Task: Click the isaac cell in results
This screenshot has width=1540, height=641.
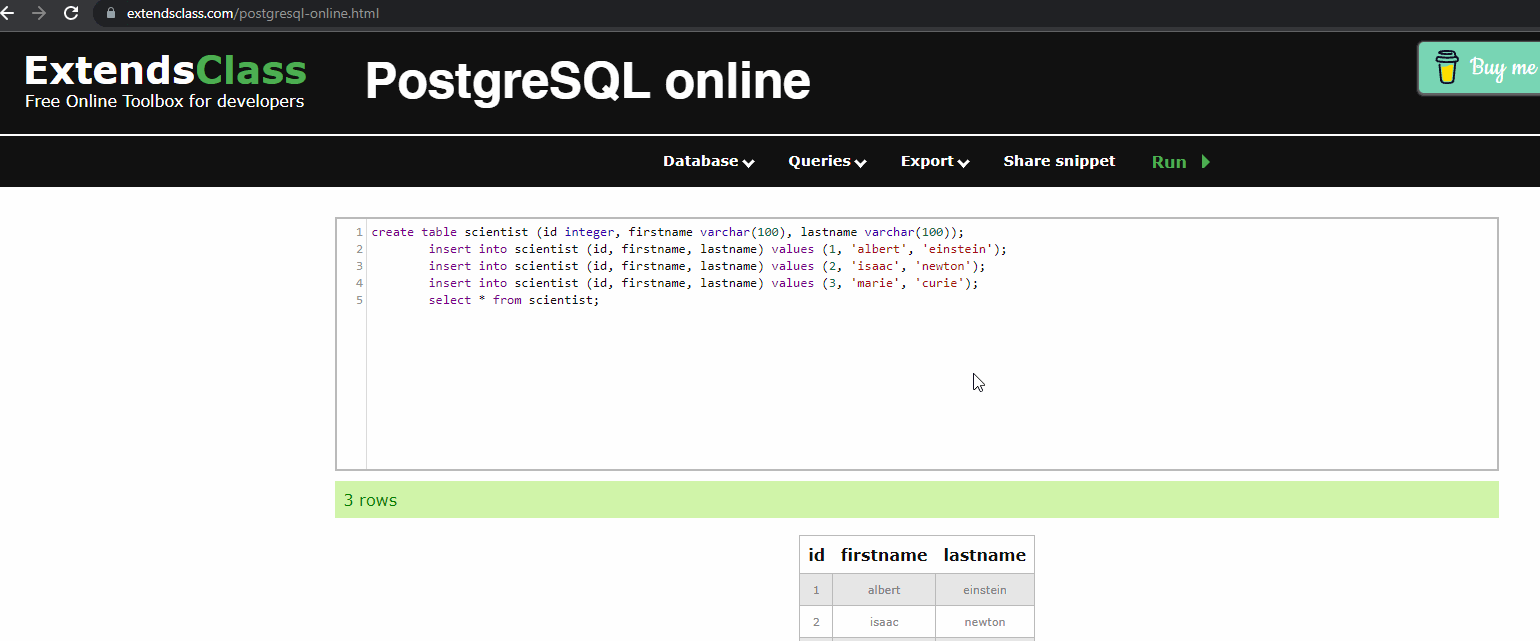Action: (x=884, y=622)
